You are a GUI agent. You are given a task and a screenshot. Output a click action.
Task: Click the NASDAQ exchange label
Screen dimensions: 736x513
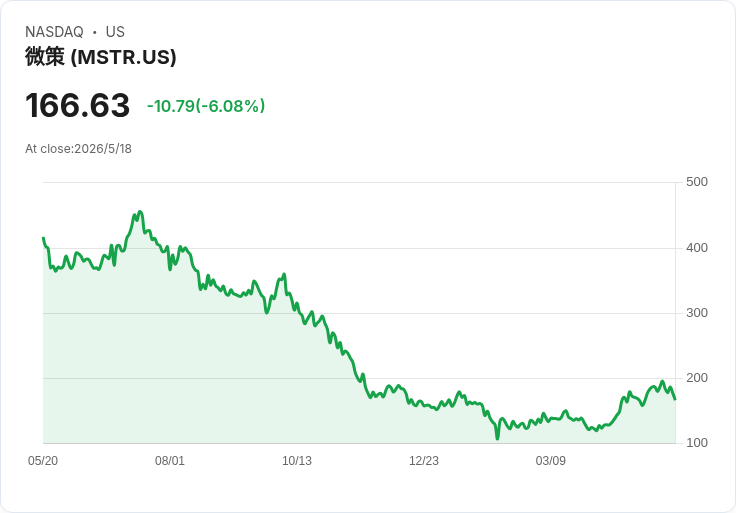[x=54, y=32]
